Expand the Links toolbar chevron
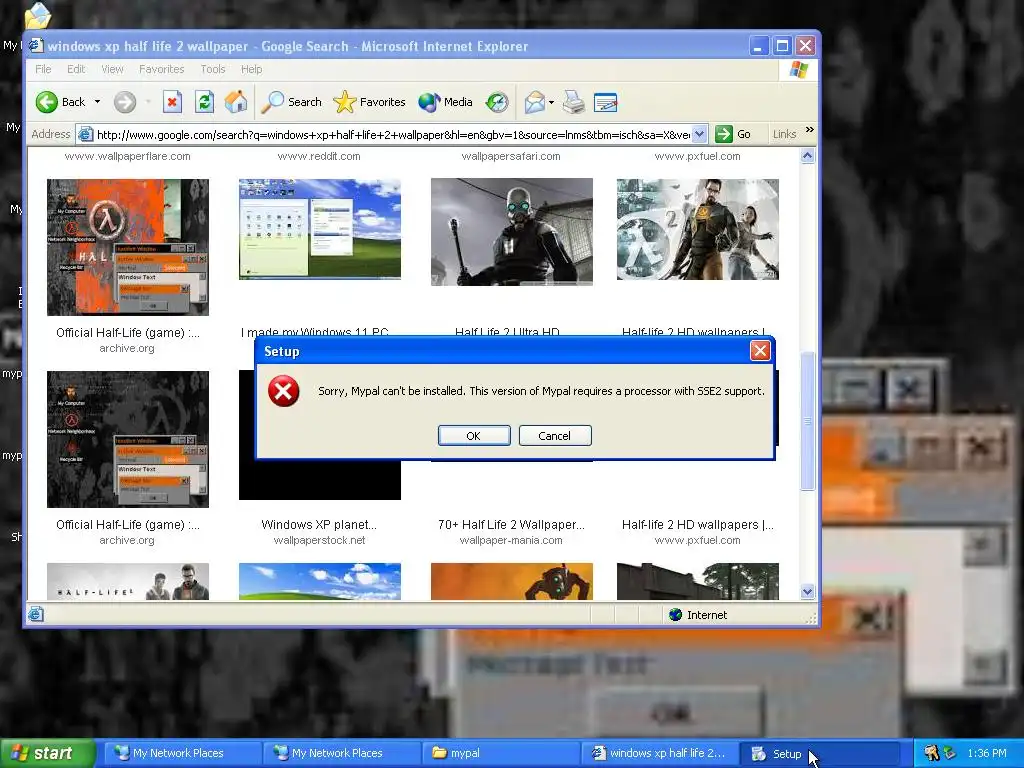This screenshot has height=768, width=1024. [810, 130]
